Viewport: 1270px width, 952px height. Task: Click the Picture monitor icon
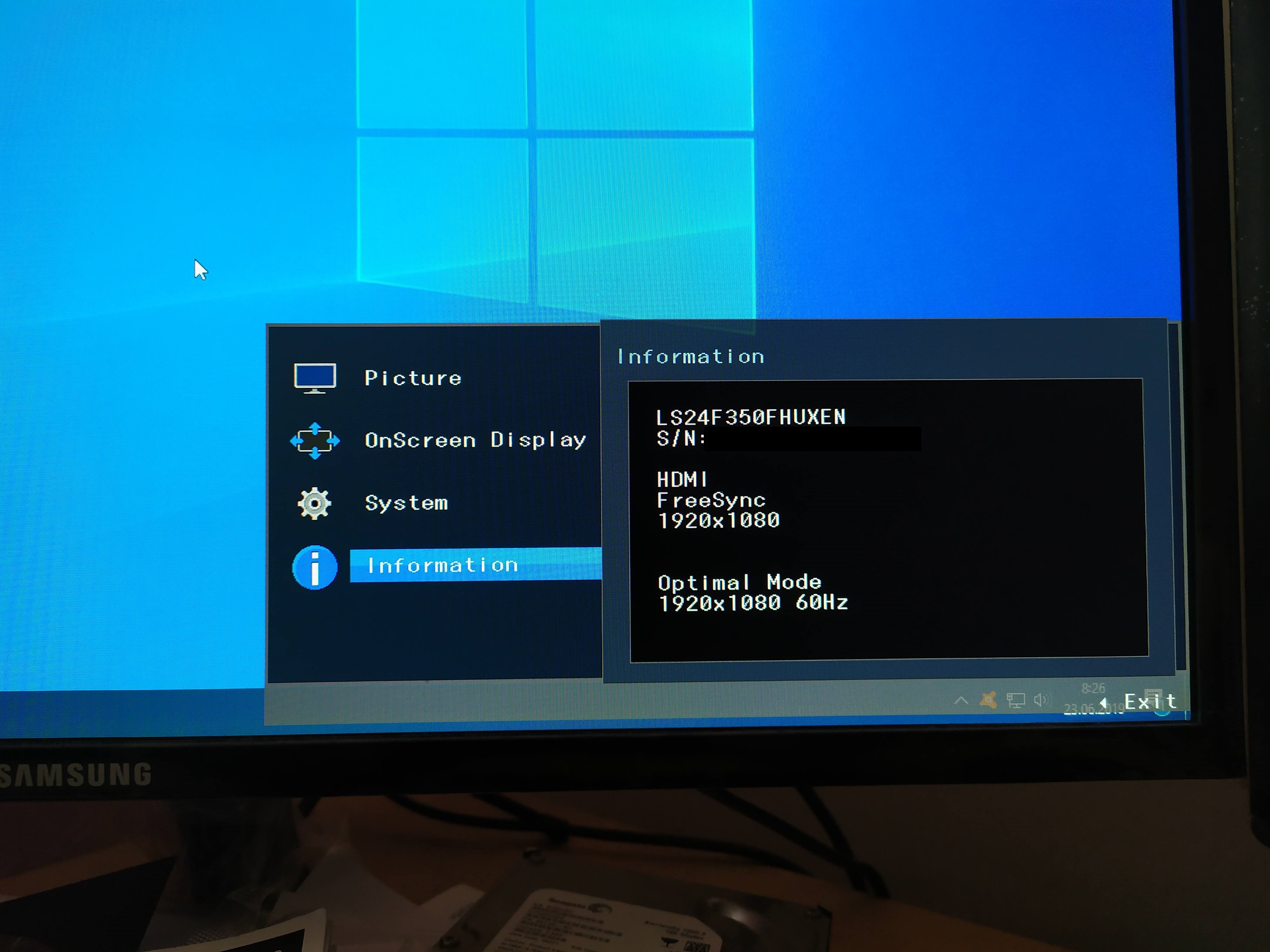click(315, 378)
